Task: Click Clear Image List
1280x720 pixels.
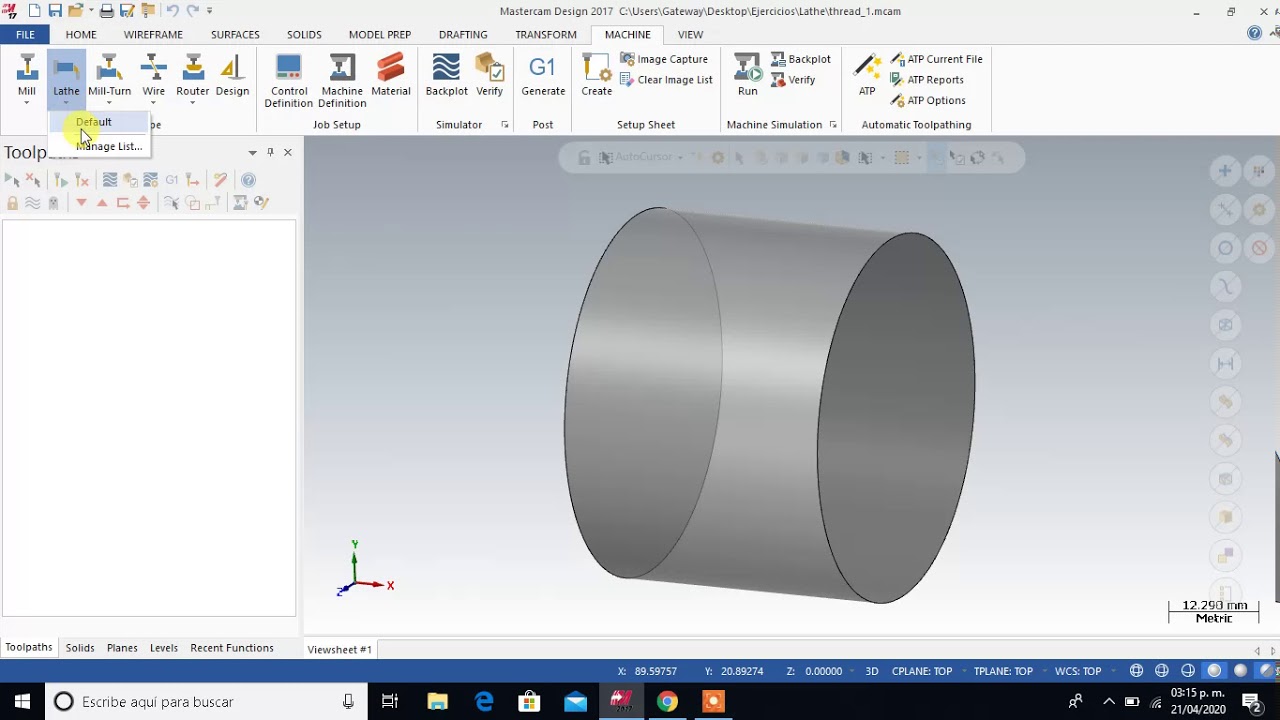Action: pyautogui.click(x=666, y=80)
